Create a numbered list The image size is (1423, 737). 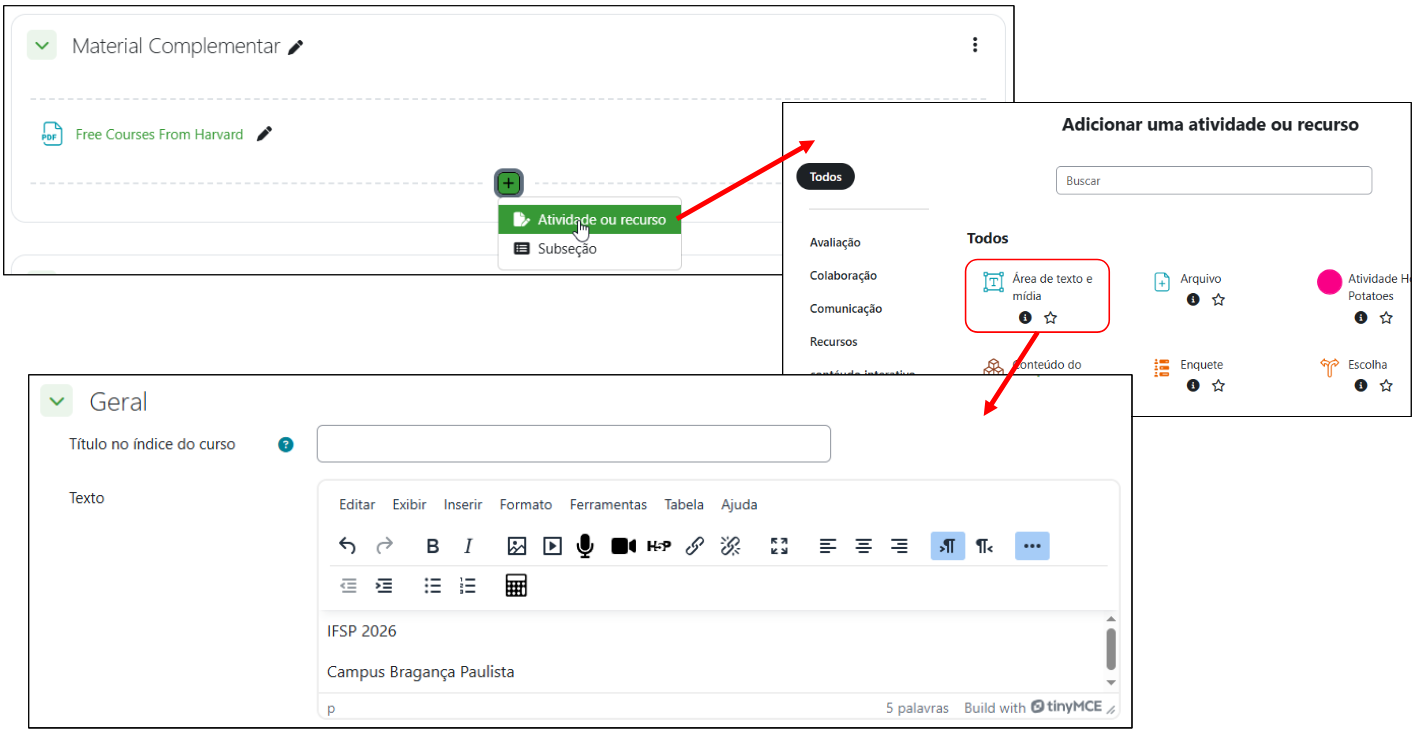[x=468, y=586]
